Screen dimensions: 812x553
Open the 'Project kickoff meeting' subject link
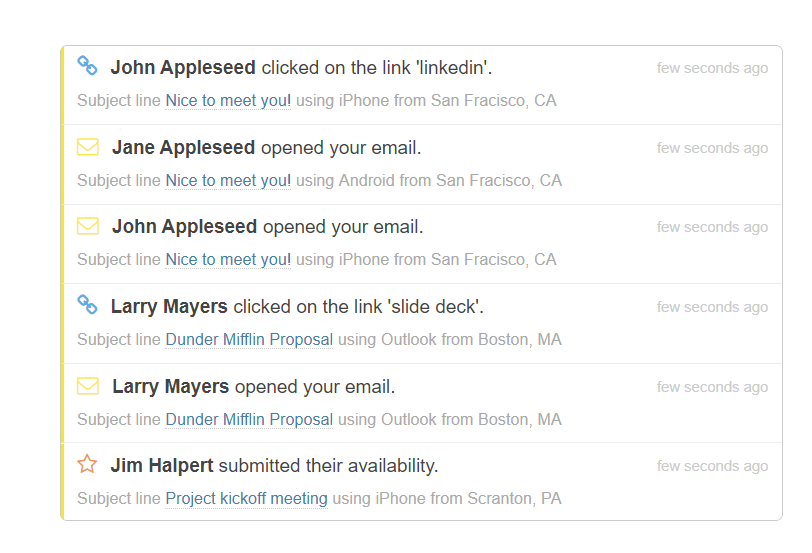246,498
